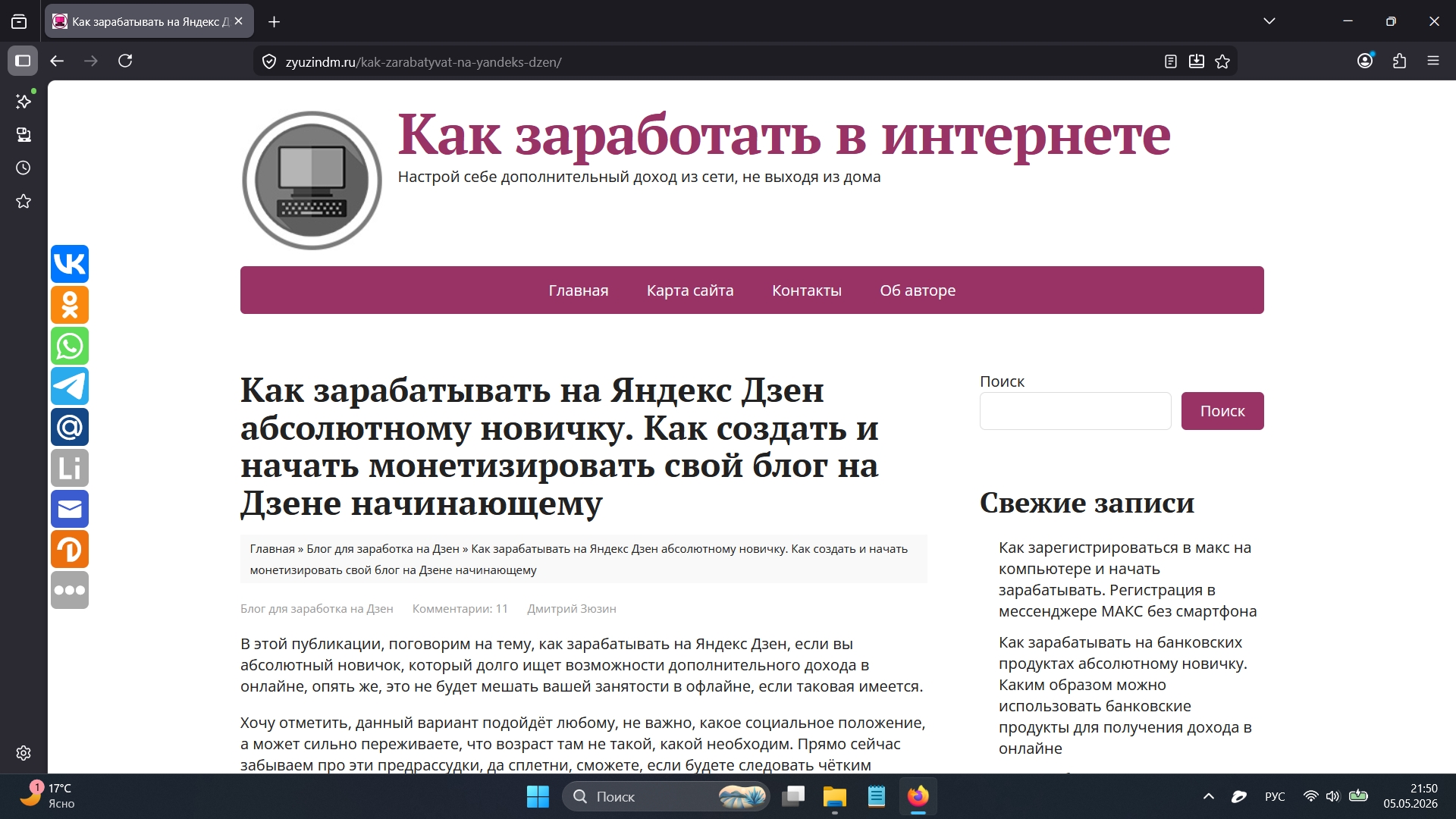This screenshot has width=1456, height=819.
Task: Share the page through WhatsApp
Action: 70,346
